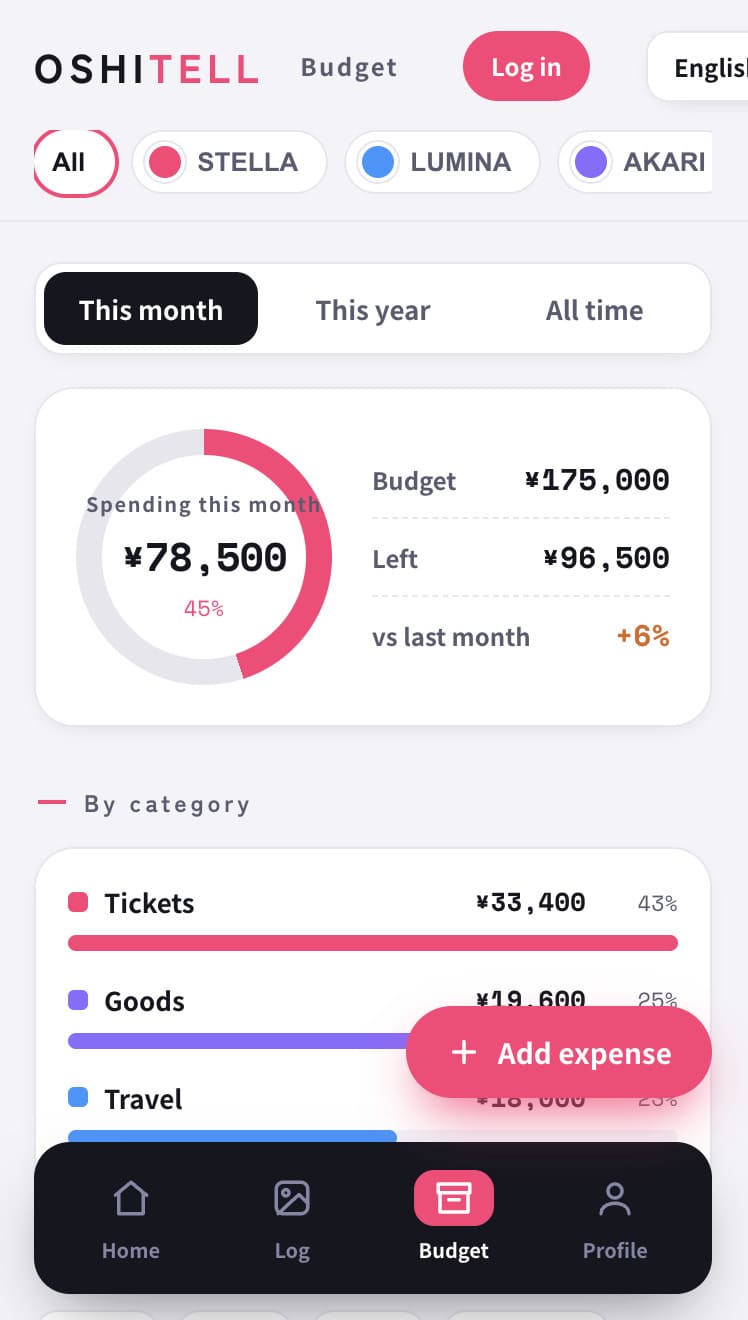Select the All filter chip
Image resolution: width=748 pixels, height=1320 pixels.
76,162
